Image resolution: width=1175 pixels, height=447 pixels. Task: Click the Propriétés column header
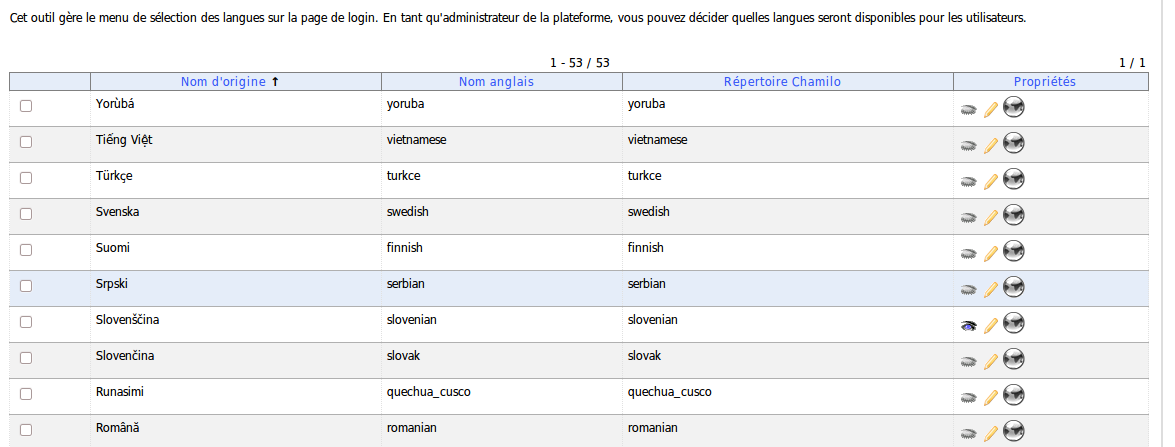pyautogui.click(x=1044, y=82)
